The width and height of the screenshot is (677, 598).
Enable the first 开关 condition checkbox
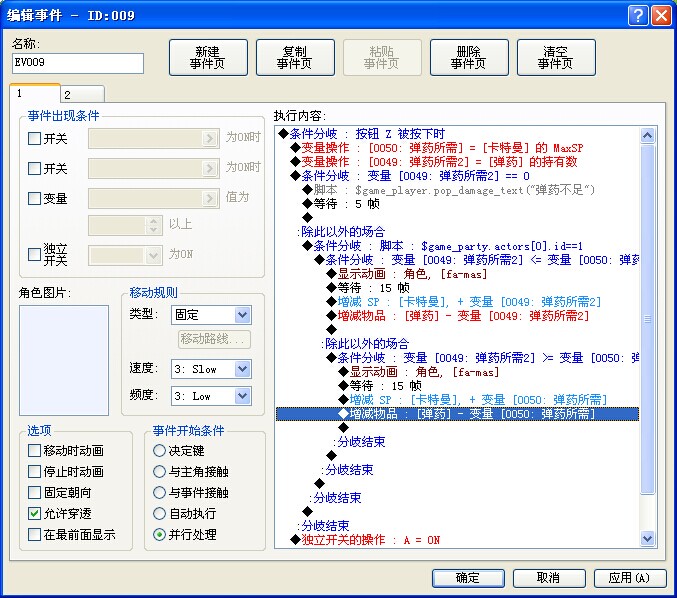(x=34, y=139)
